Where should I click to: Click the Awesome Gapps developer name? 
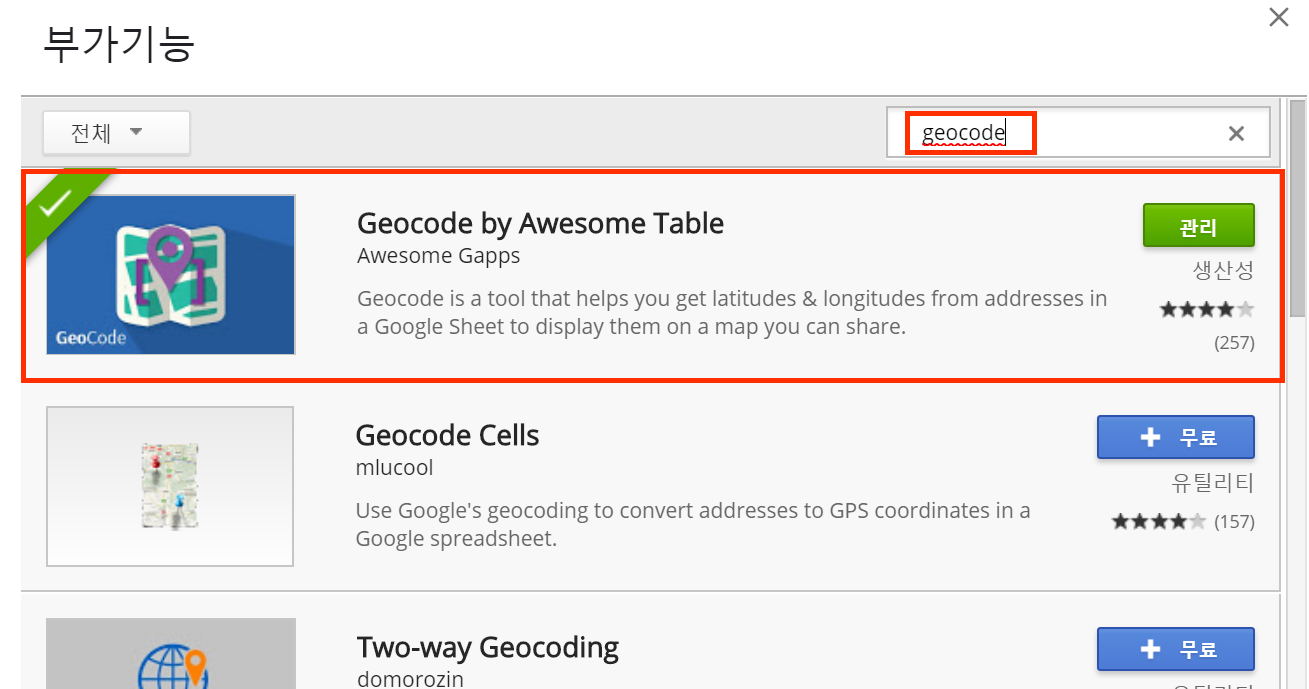pos(438,256)
